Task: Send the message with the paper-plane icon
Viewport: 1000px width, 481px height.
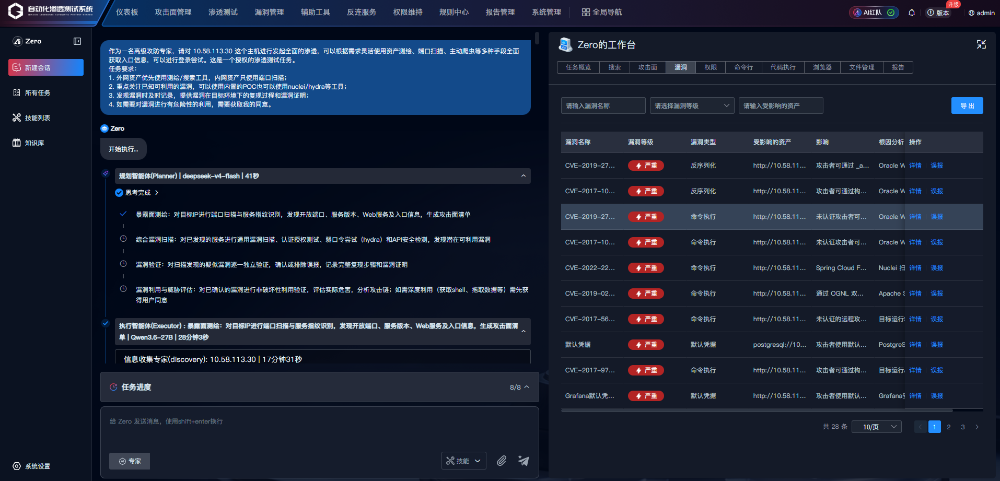Action: click(x=524, y=460)
